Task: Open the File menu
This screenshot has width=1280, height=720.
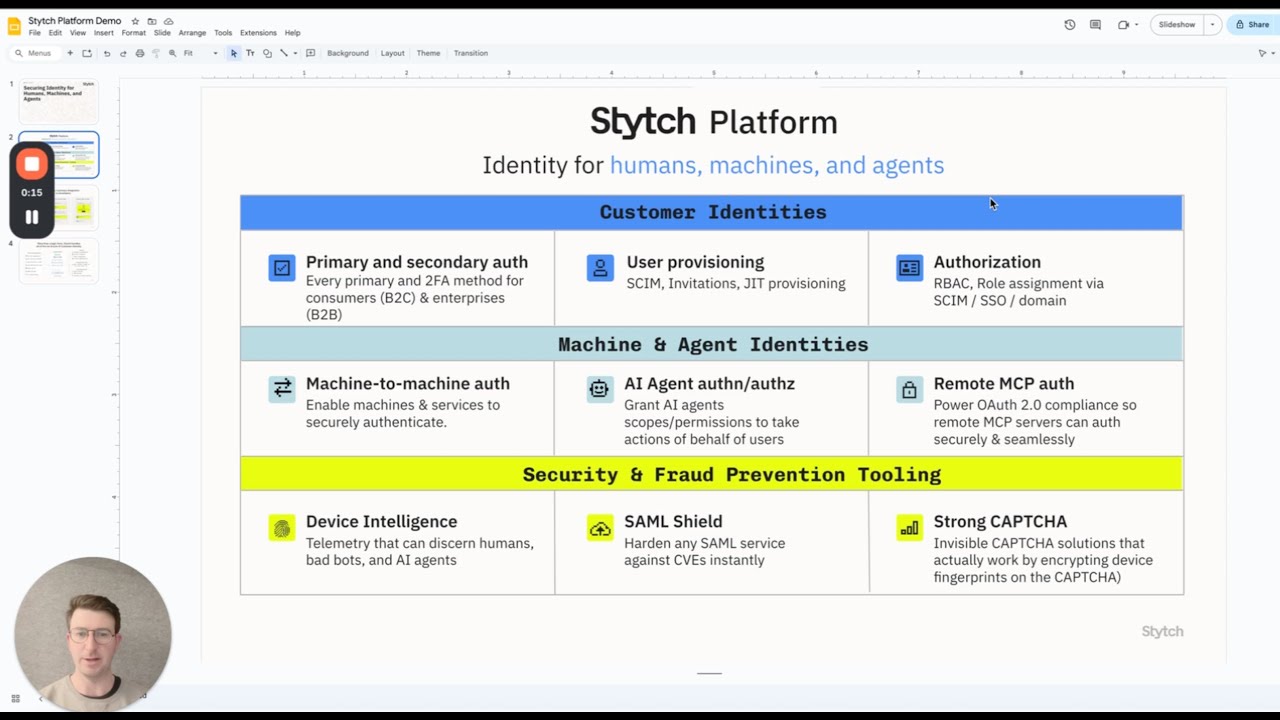Action: [35, 33]
